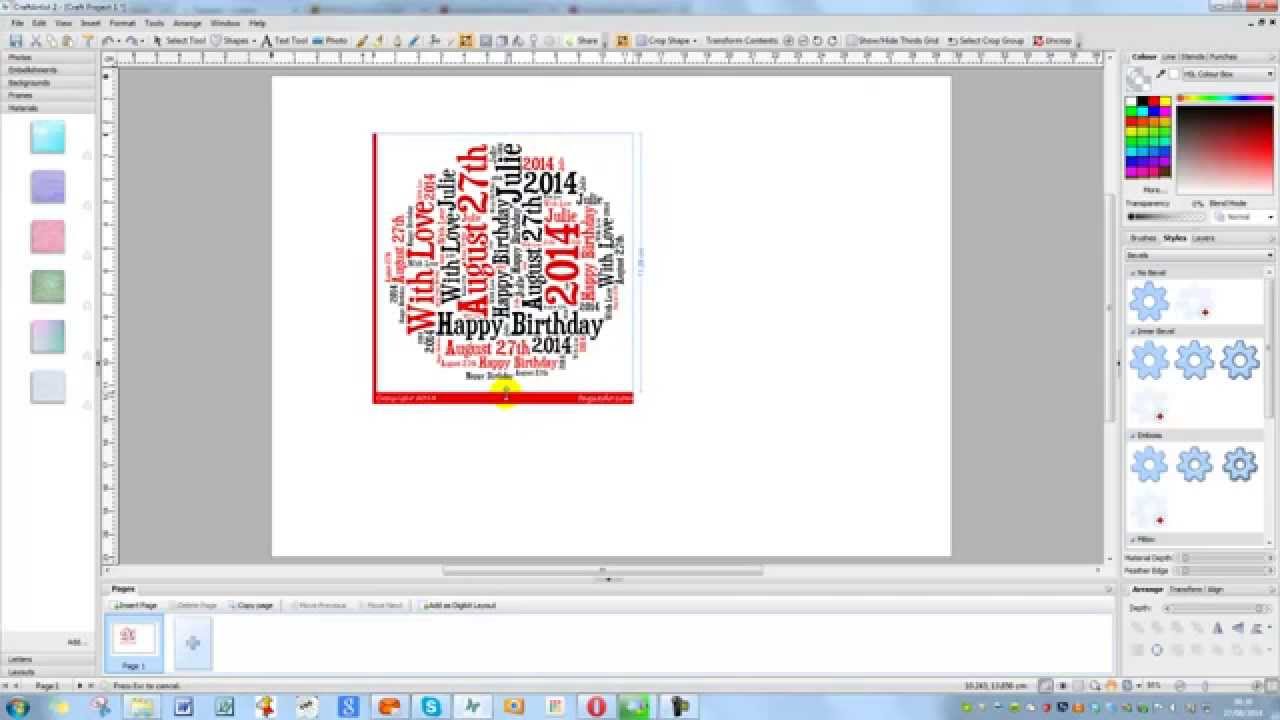Click the Uncrop button
The height and width of the screenshot is (720, 1280).
(1052, 41)
